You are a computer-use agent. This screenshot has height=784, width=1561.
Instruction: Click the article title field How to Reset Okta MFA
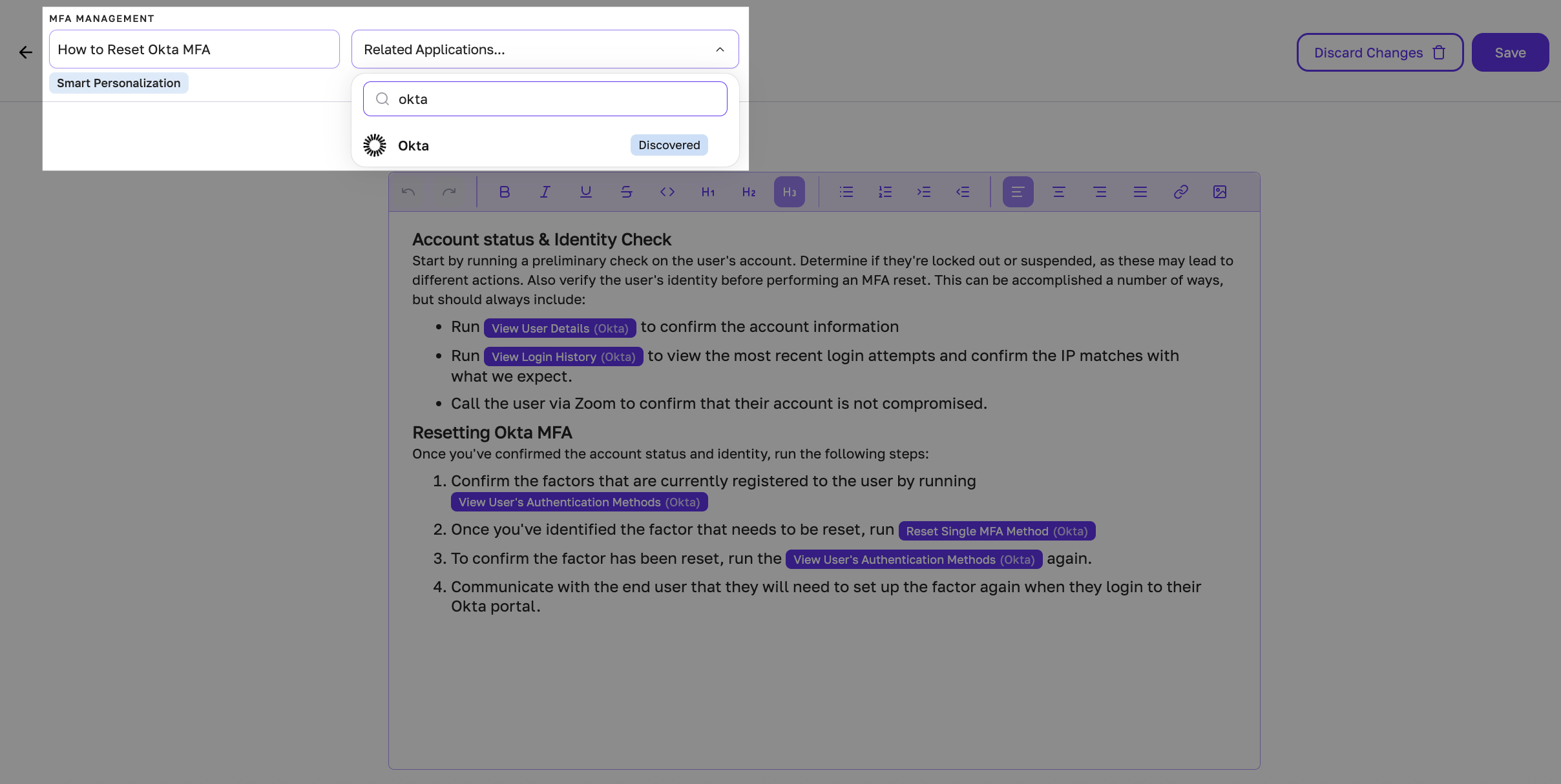pos(194,49)
